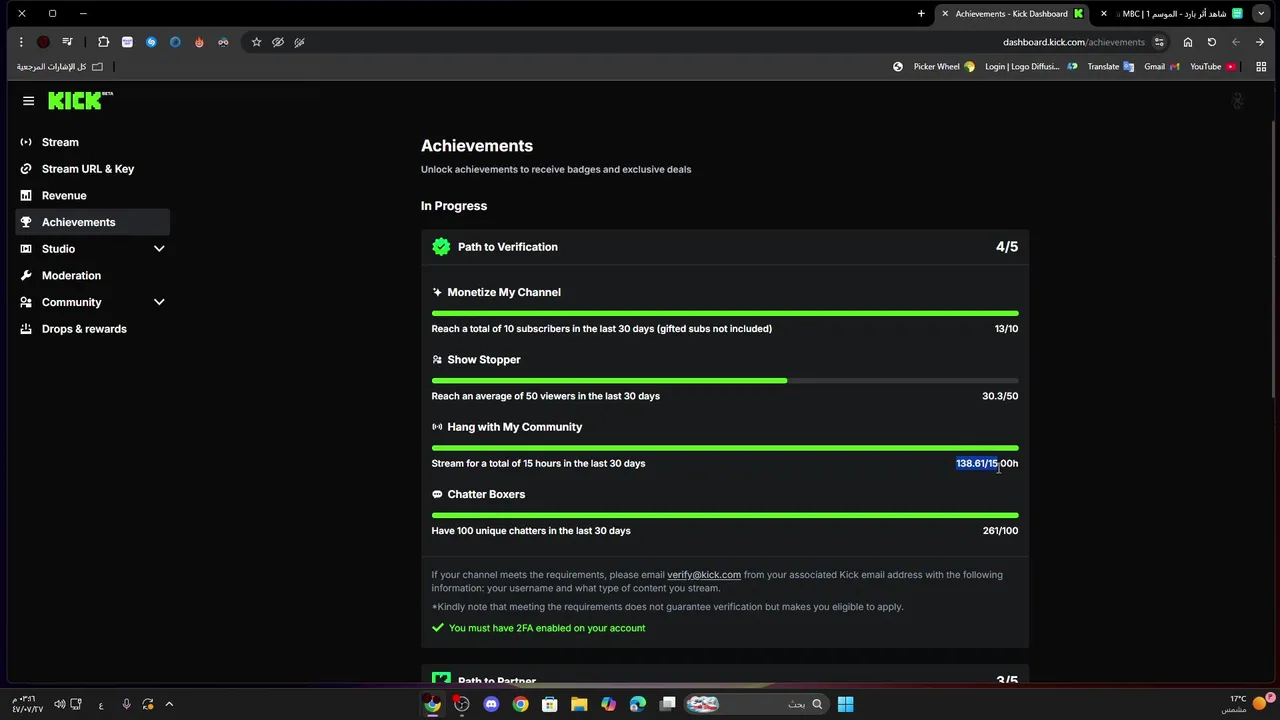Open the browser three-dot menu
Screen dimensions: 1280x720
pos(21,42)
